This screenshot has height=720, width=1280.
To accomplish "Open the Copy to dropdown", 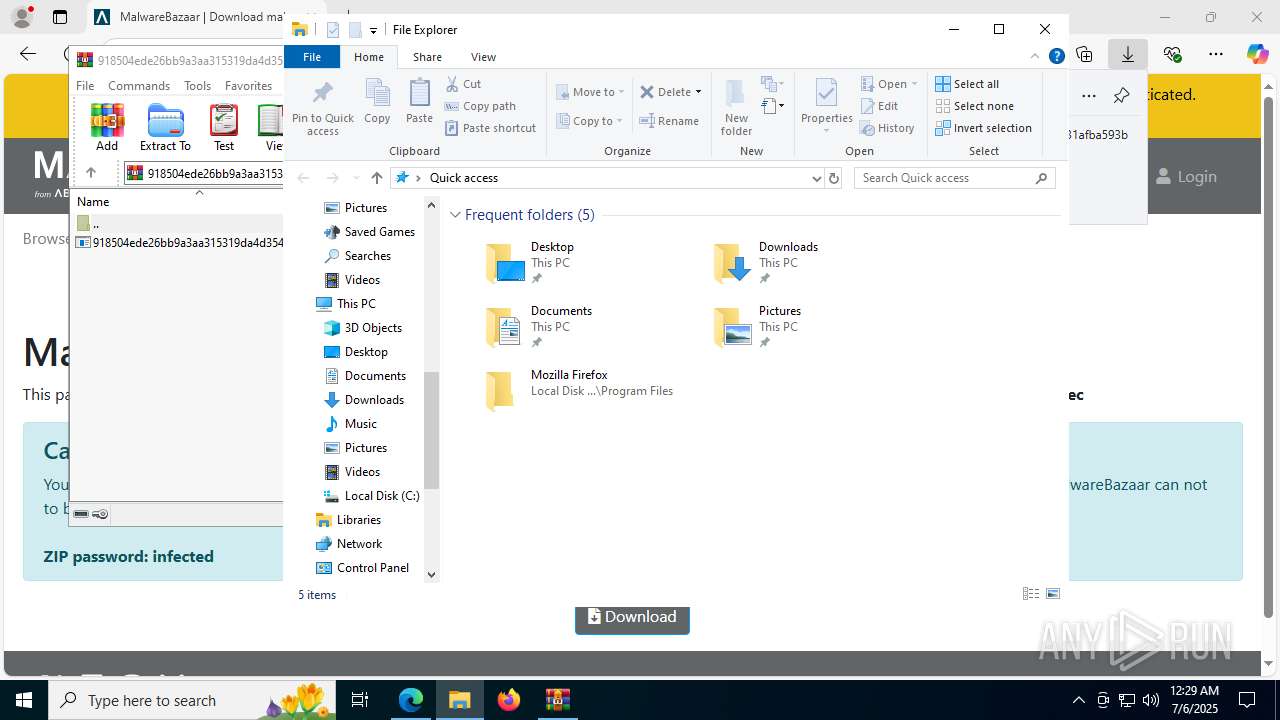I will tap(589, 121).
